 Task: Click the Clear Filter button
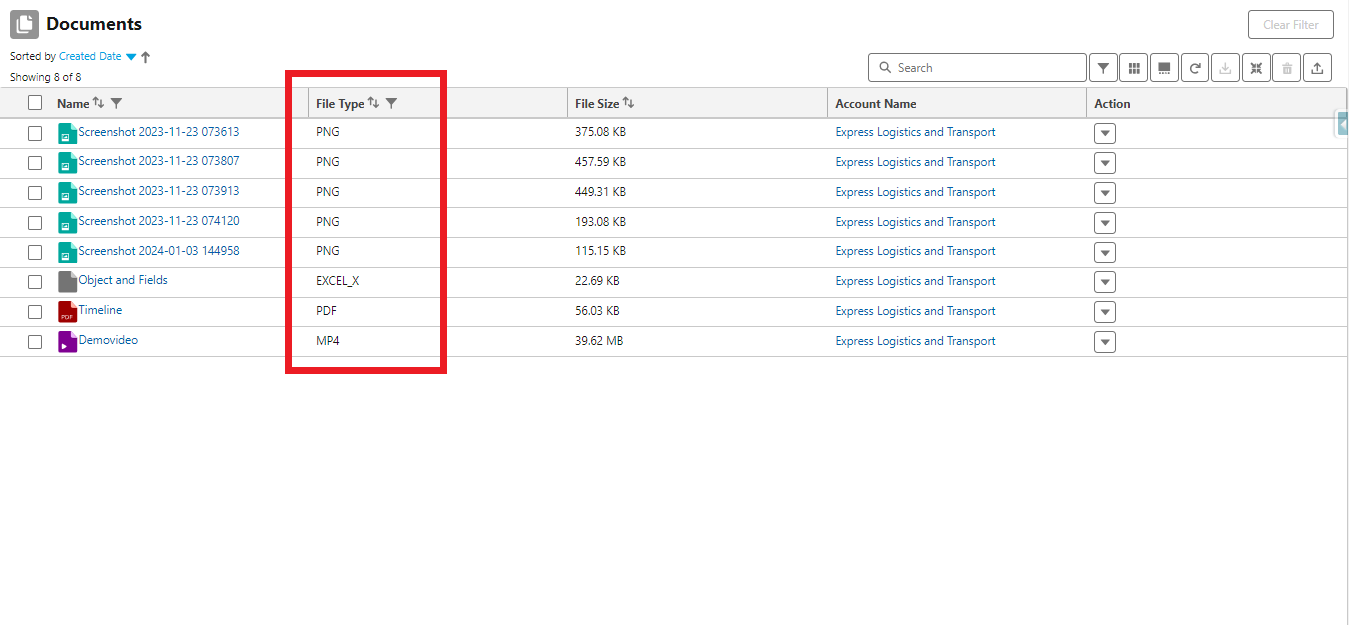(x=1291, y=25)
